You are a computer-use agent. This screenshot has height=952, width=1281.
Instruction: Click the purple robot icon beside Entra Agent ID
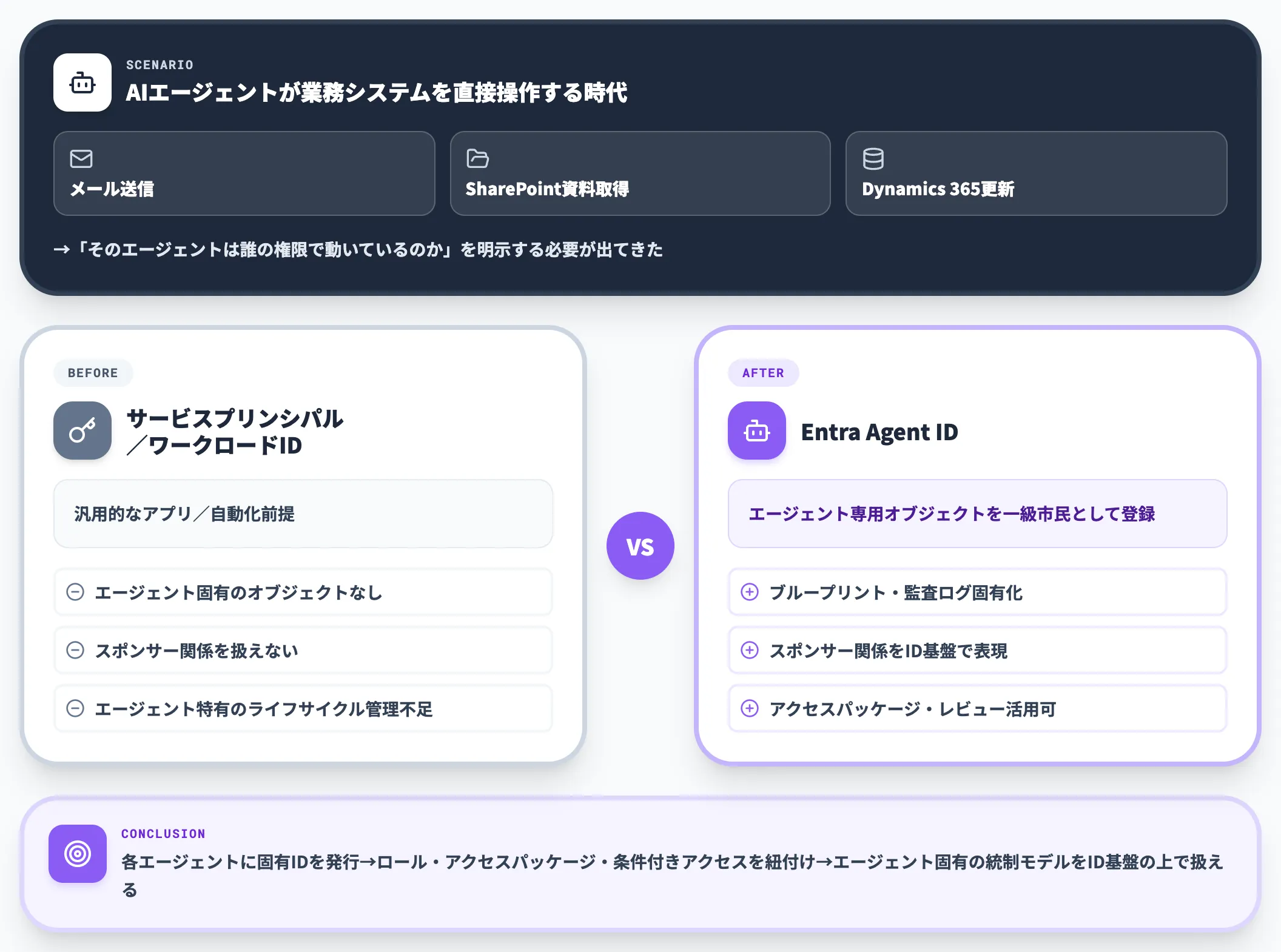(757, 431)
